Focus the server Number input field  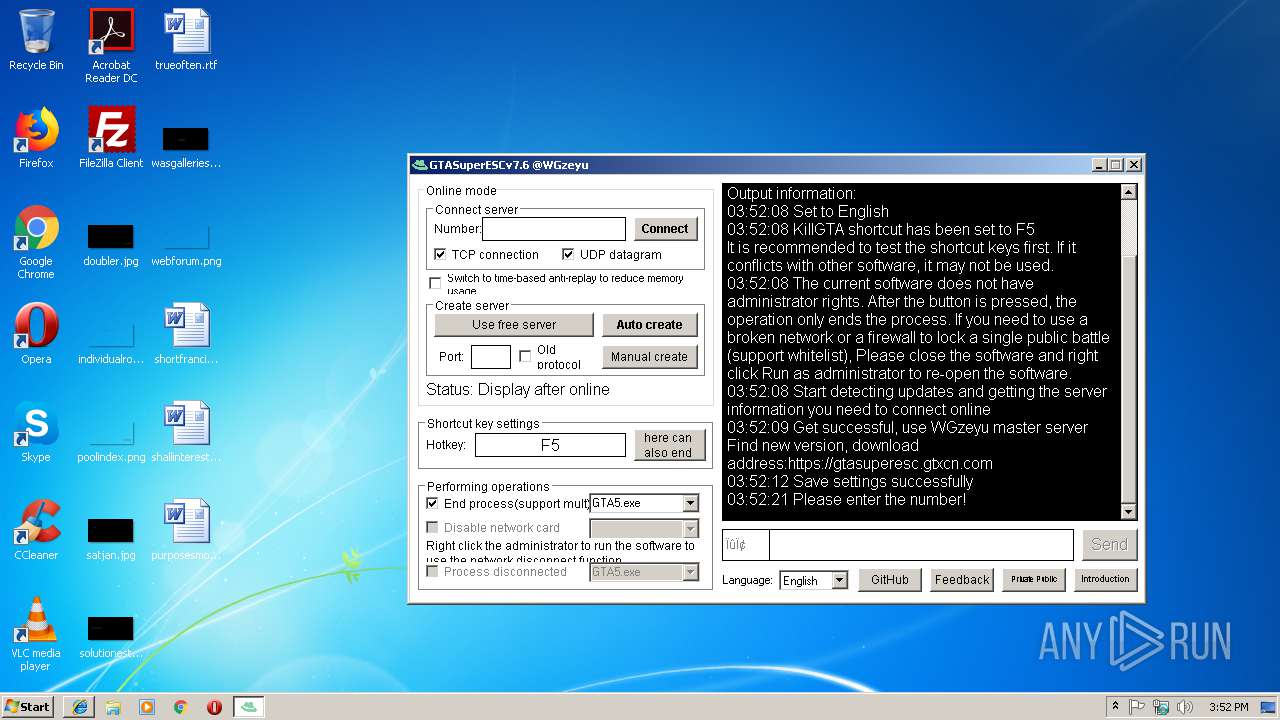point(554,229)
